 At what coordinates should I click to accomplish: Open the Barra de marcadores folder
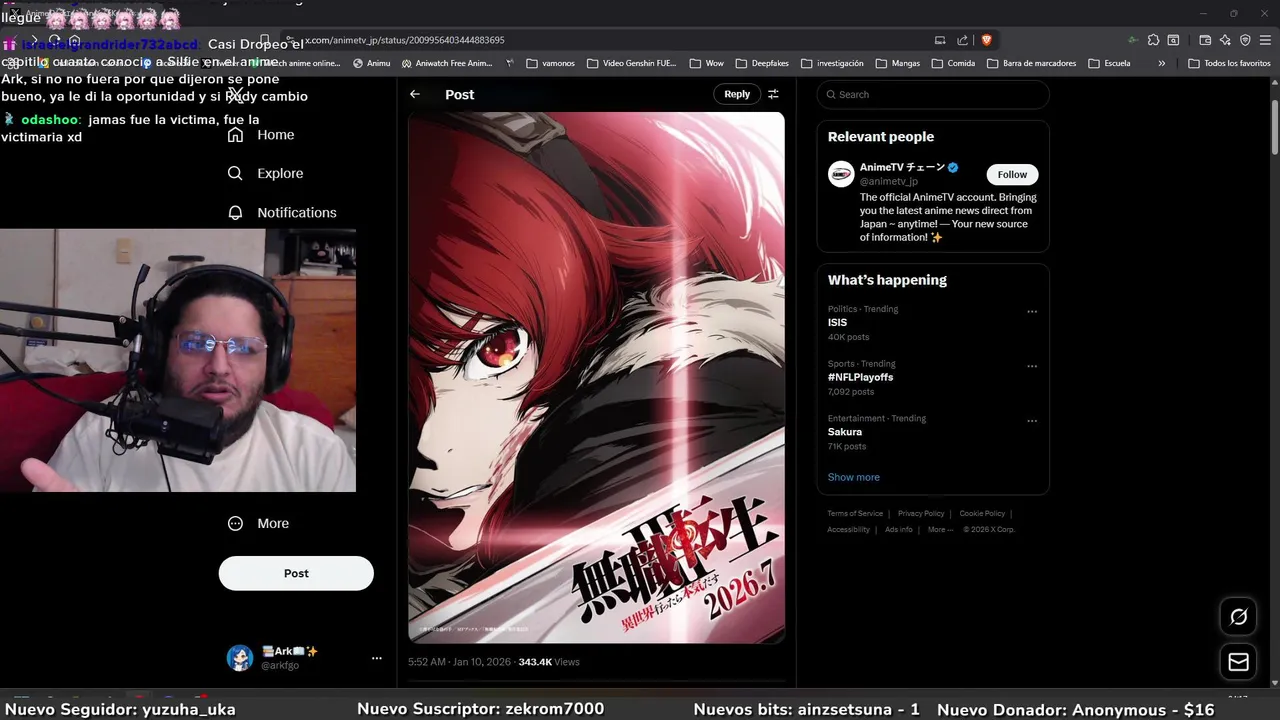tap(1031, 63)
